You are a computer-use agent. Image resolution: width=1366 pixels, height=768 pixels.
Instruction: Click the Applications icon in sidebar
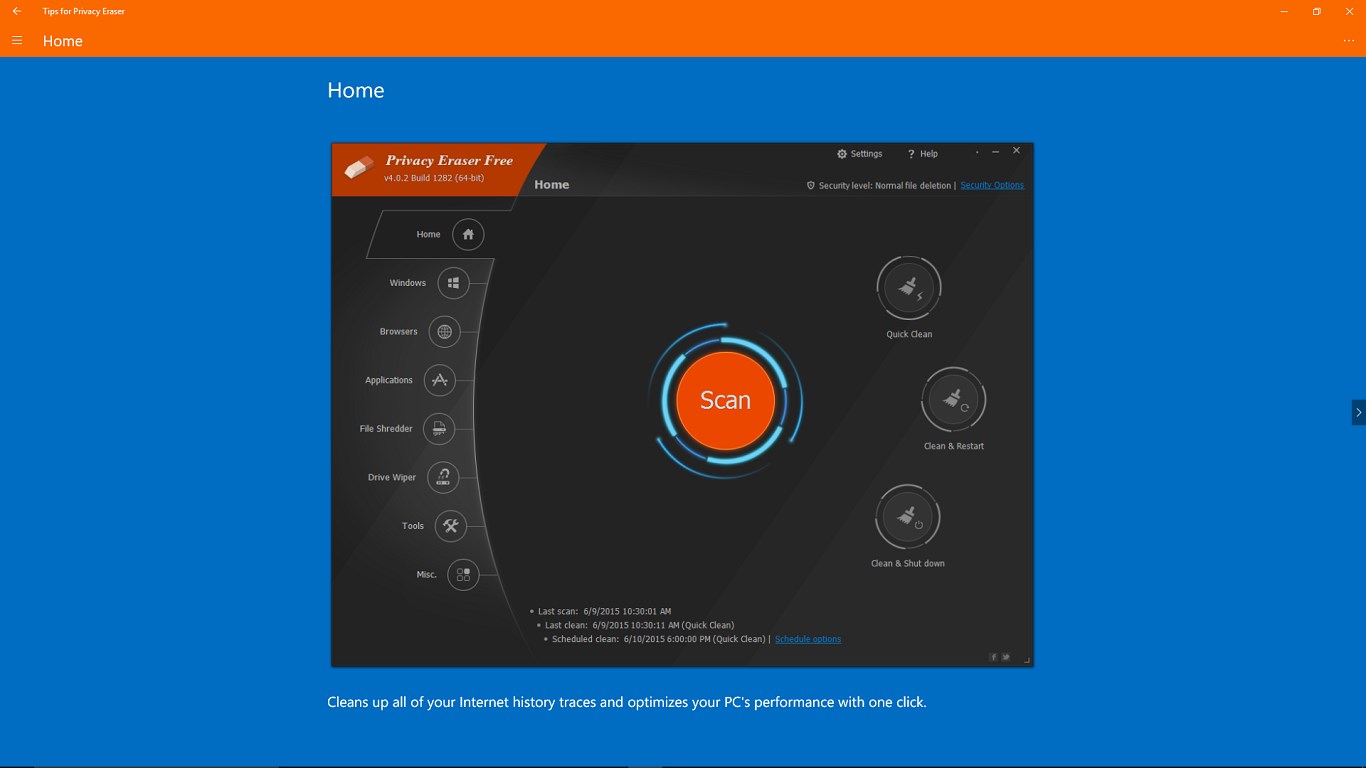pyautogui.click(x=439, y=380)
